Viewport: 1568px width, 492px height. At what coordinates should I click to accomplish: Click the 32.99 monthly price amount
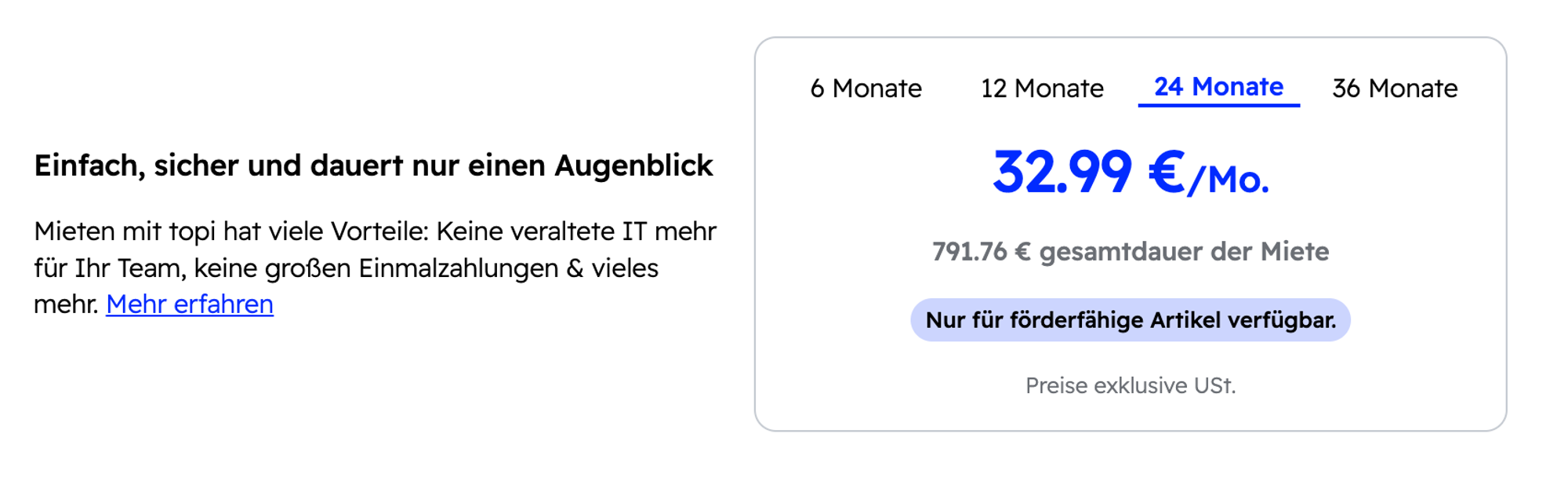click(1062, 173)
